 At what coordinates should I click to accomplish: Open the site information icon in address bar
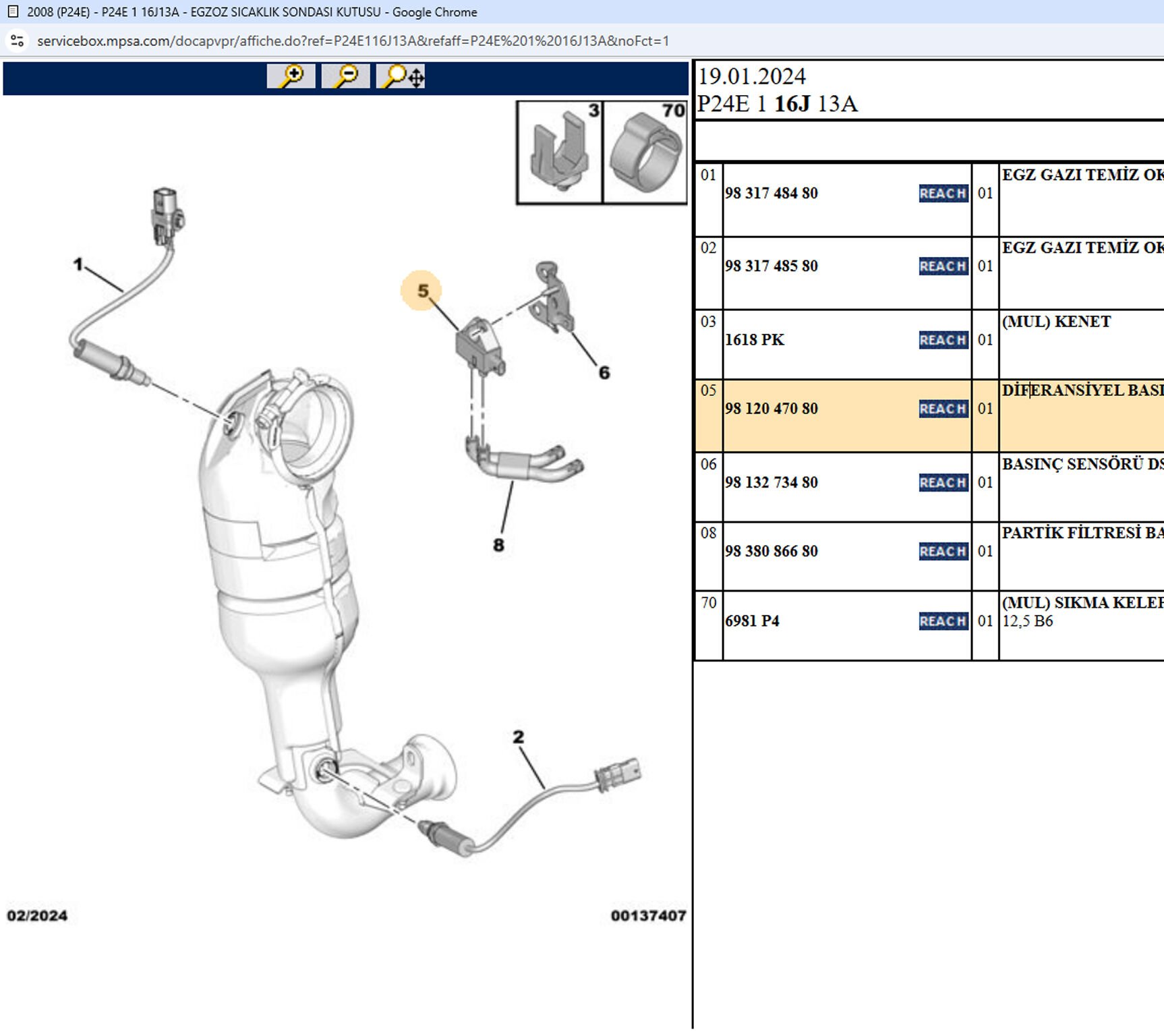(x=18, y=41)
